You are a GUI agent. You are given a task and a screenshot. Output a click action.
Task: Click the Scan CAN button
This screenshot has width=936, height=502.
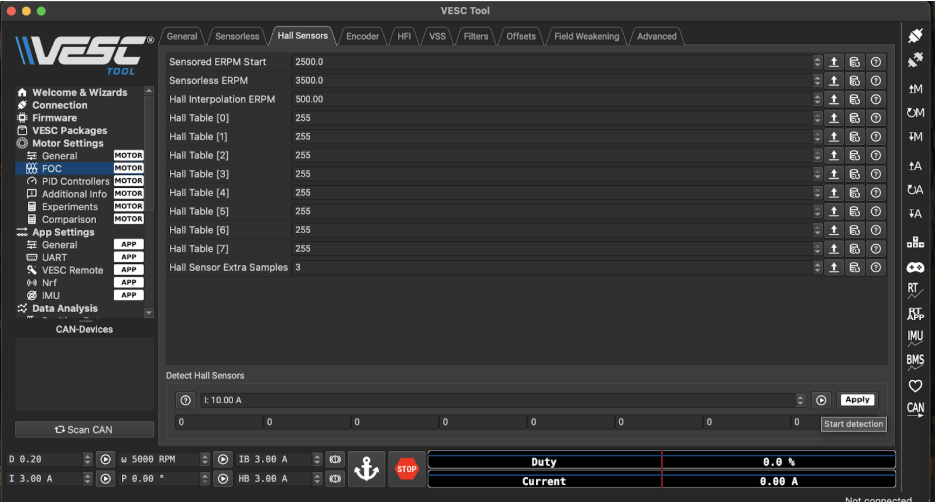click(x=84, y=430)
